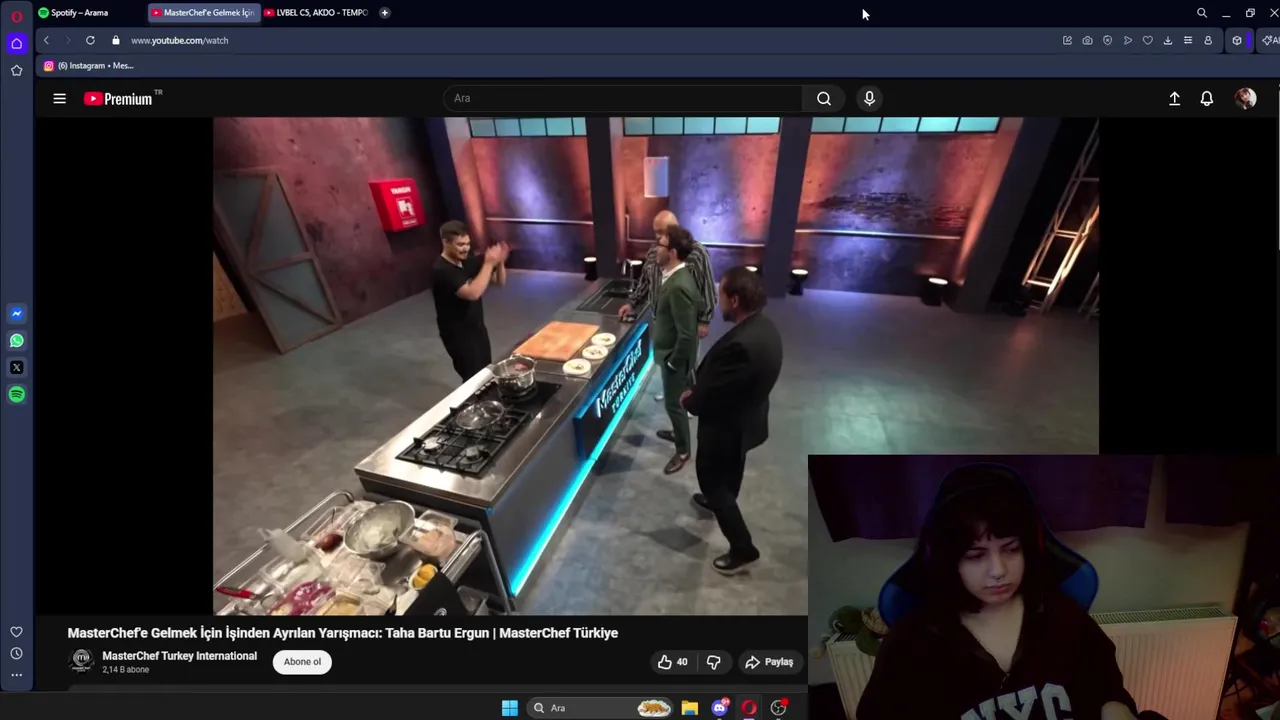Switch to the LVBEL C5, AKDO - TEMPO tab
Viewport: 1280px width, 720px height.
click(316, 13)
